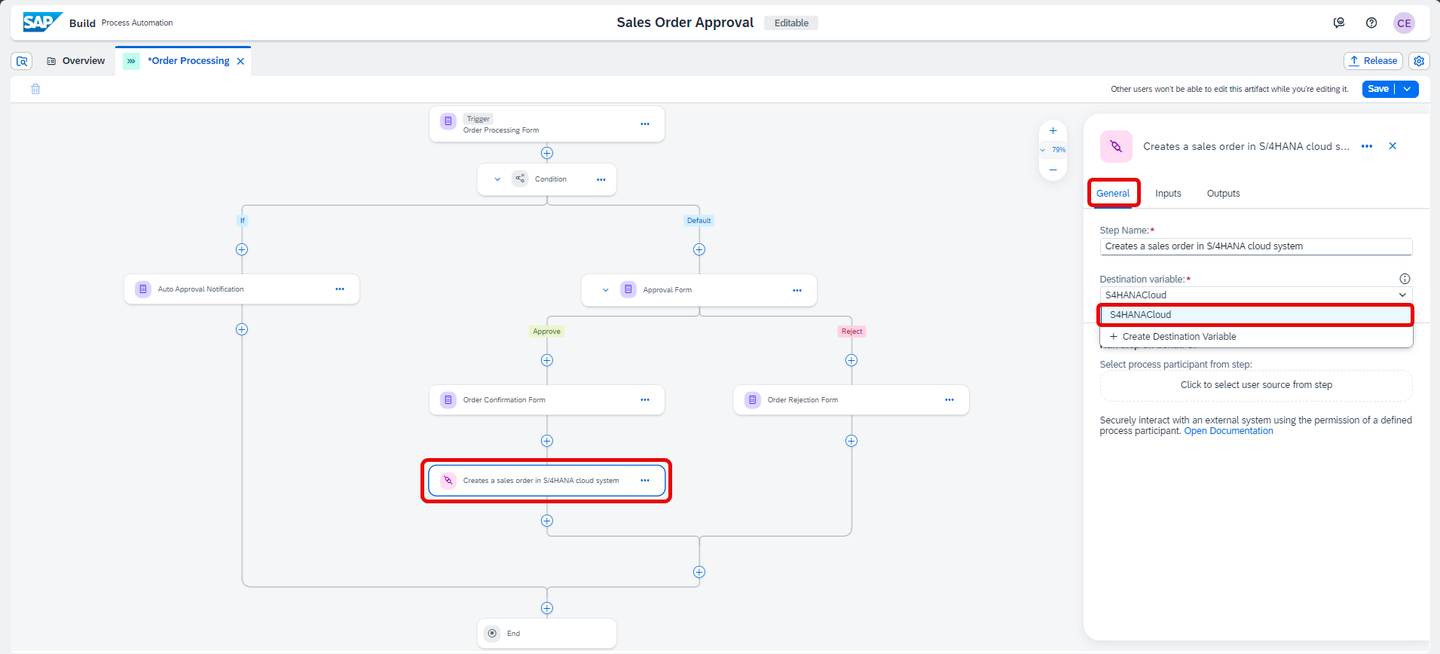
Task: Close the Order Processing tab
Action: [x=240, y=61]
